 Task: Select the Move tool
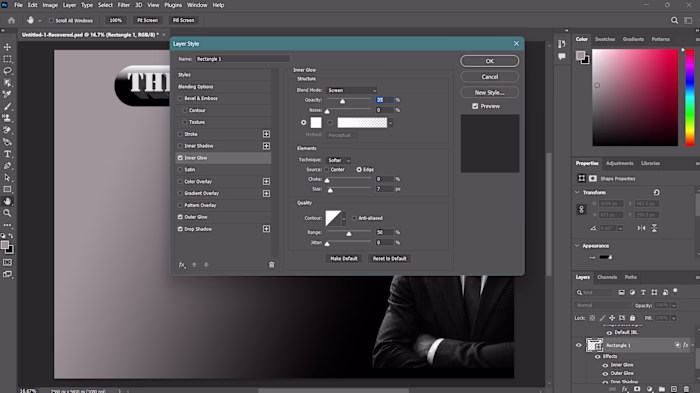click(x=8, y=47)
